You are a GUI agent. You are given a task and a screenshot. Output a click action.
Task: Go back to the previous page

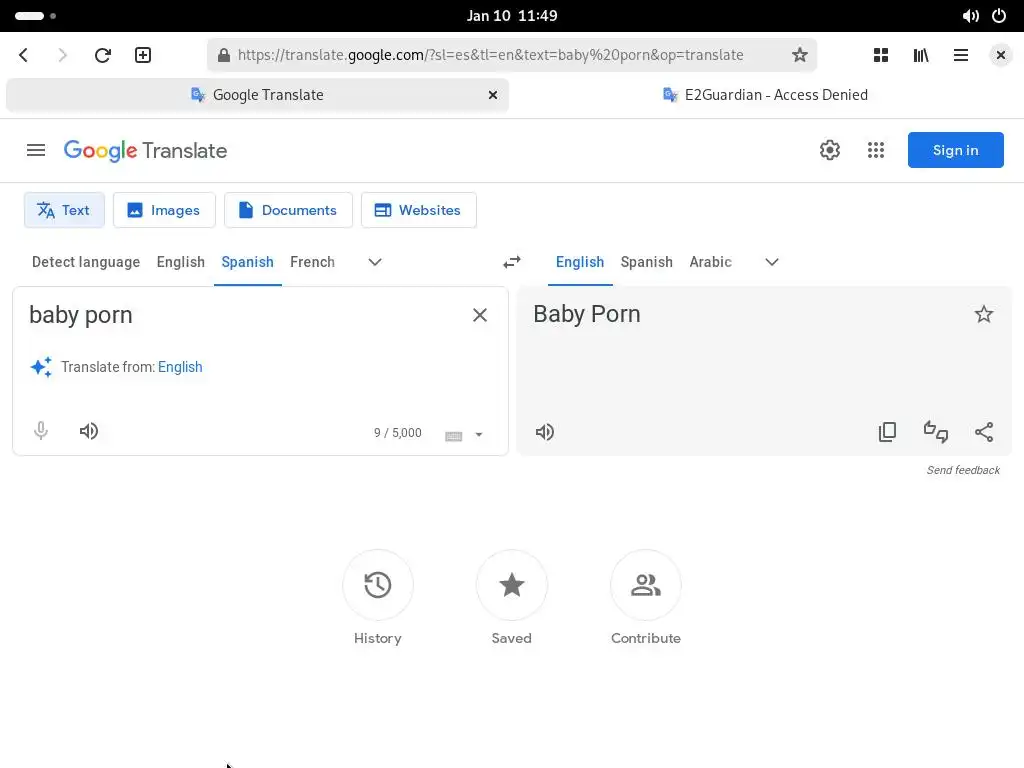(24, 55)
